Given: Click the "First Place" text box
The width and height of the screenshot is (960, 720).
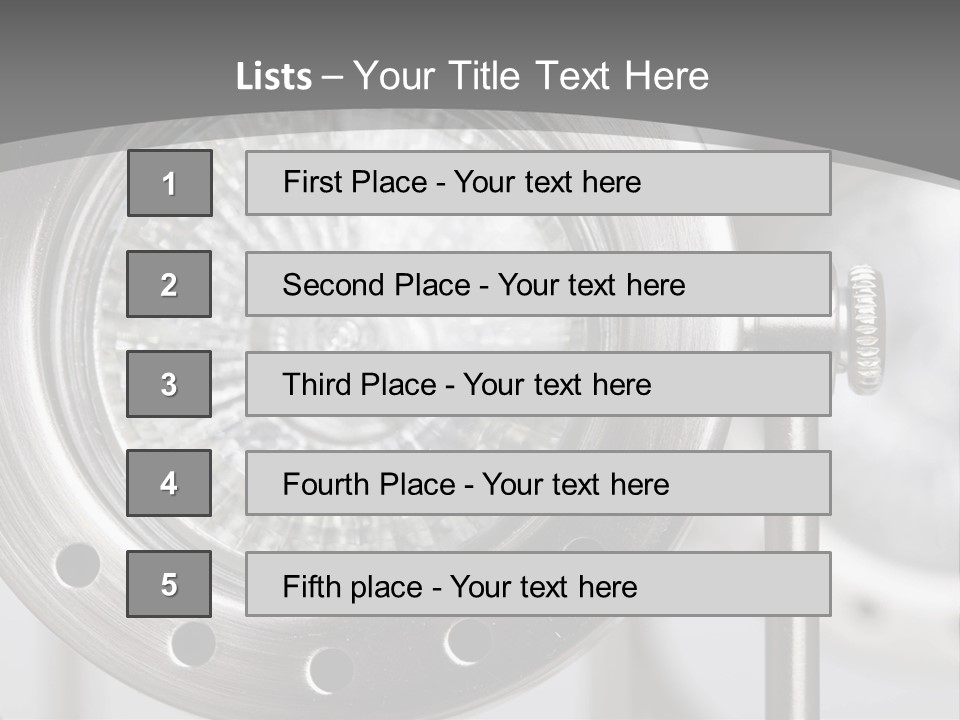Looking at the screenshot, I should click(538, 183).
